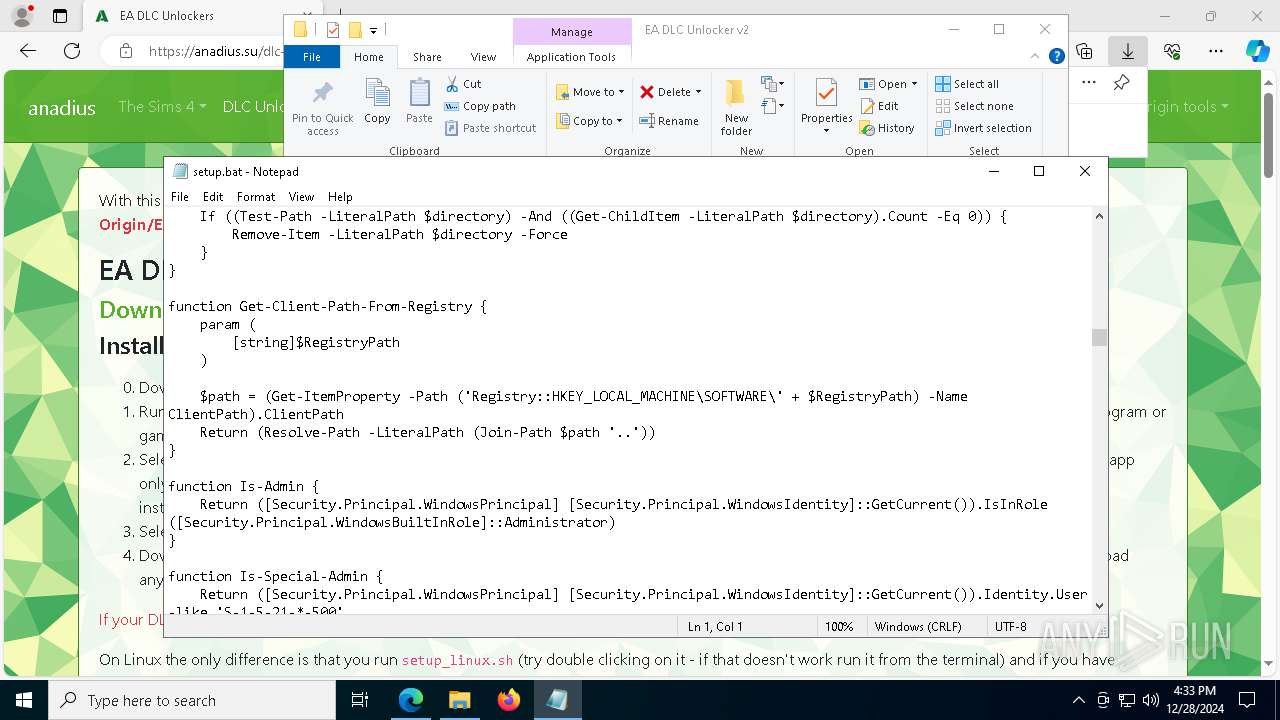Expand the Open dropdown in ribbon
The image size is (1280, 720).
914,84
